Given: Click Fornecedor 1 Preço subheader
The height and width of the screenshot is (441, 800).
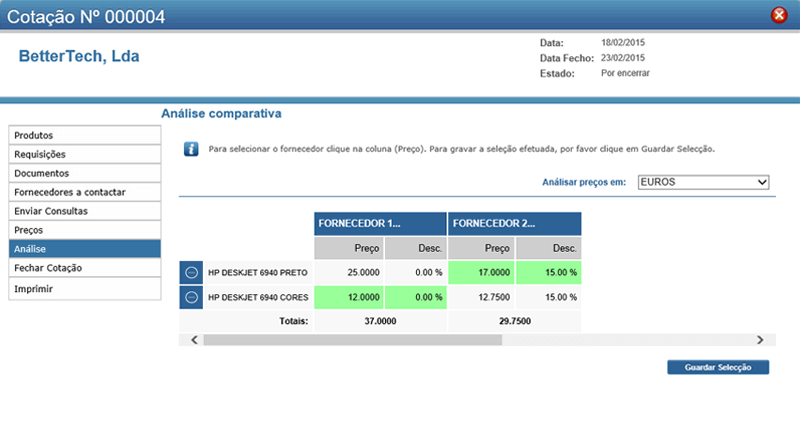Looking at the screenshot, I should tap(349, 248).
